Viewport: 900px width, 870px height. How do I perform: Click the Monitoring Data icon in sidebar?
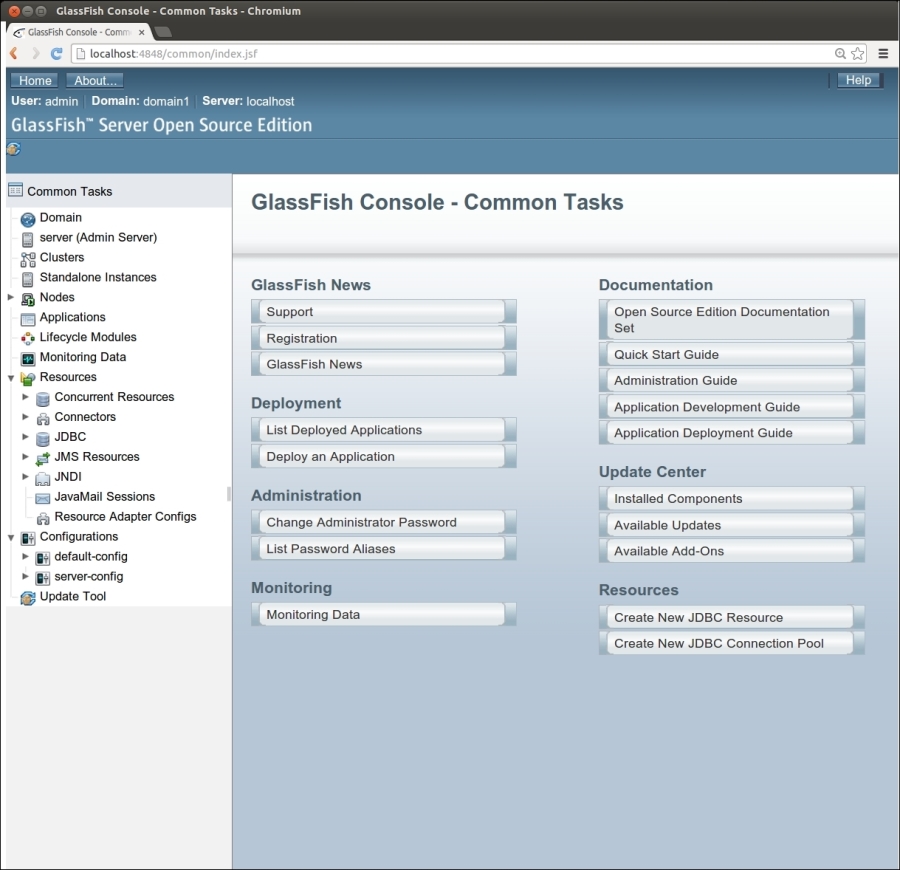pyautogui.click(x=28, y=358)
